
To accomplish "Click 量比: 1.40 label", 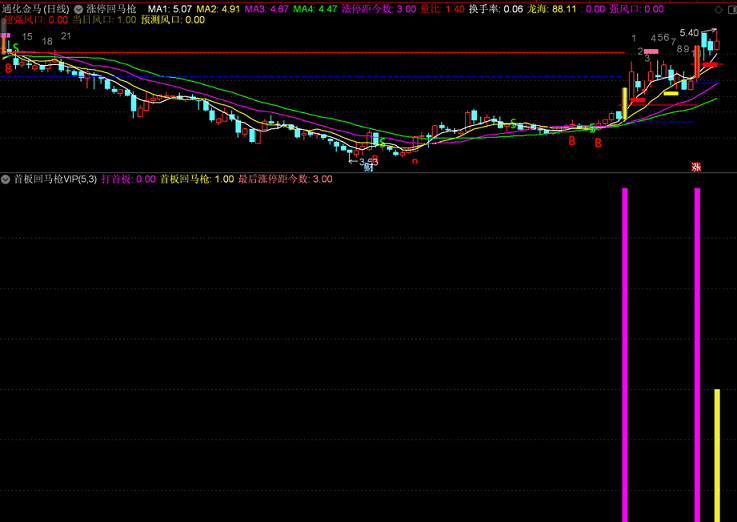I will (442, 9).
